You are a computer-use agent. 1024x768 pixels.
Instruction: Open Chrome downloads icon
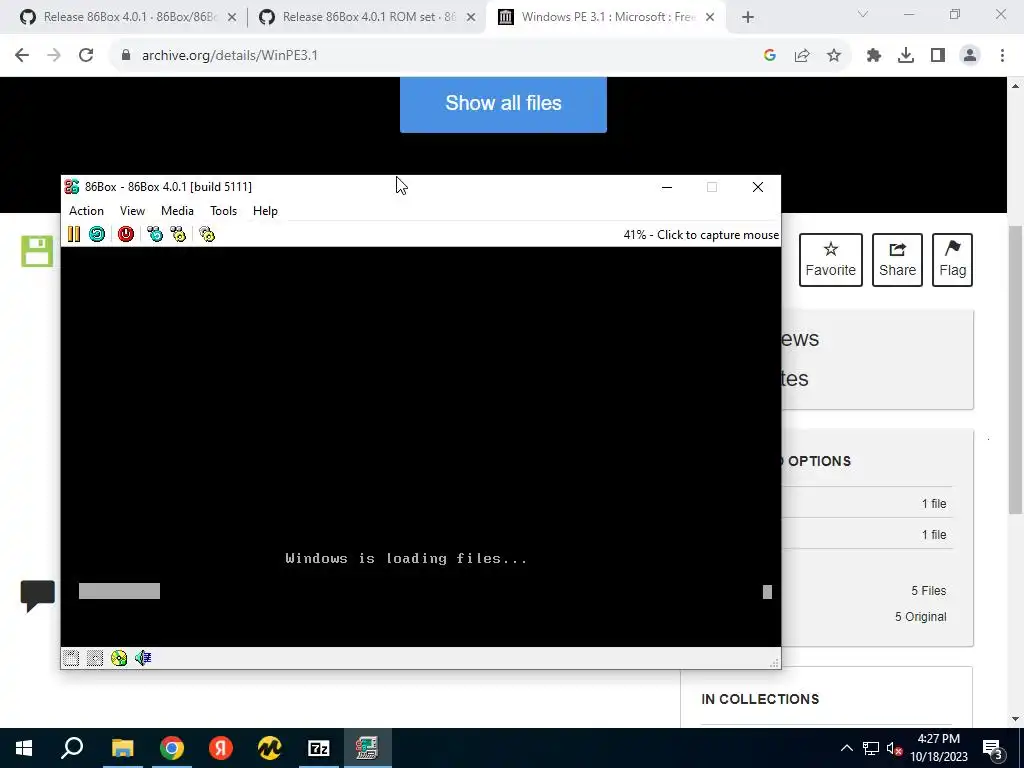[x=905, y=56]
